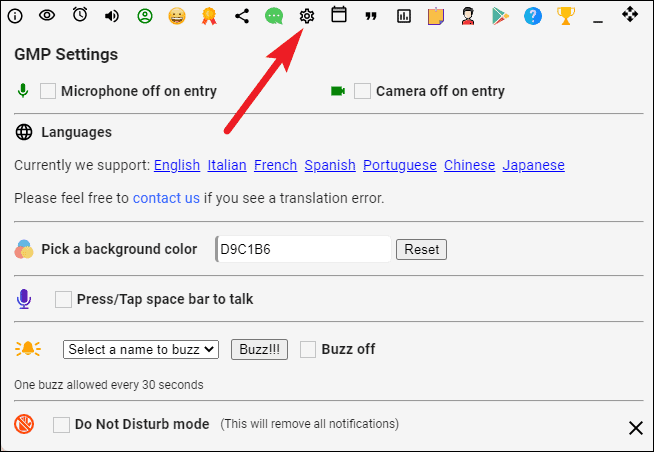Open the poll chart icon
Image resolution: width=654 pixels, height=452 pixels.
404,16
